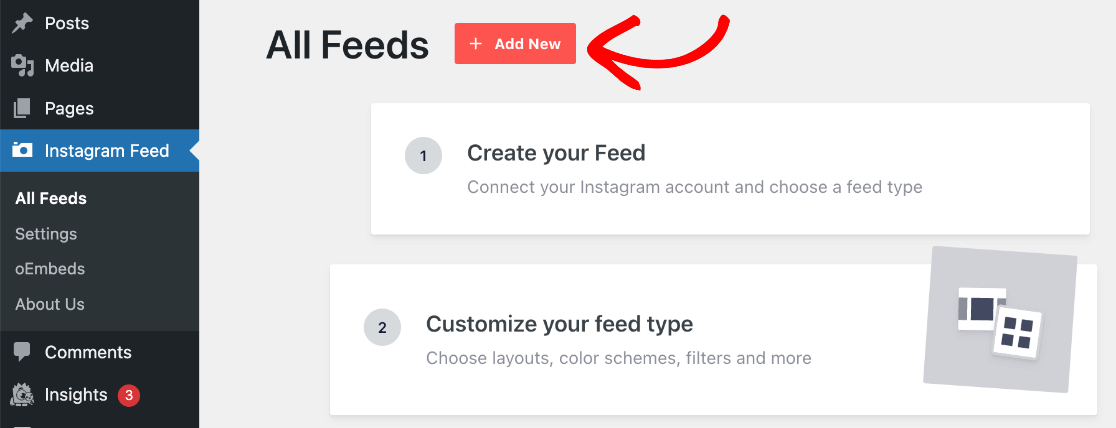Select Instagram Feed menu label
This screenshot has height=428, width=1116.
pos(107,151)
